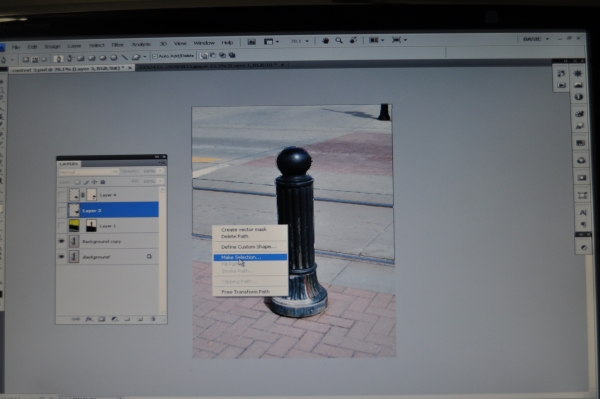The image size is (600, 399).
Task: Click the Layer 1 mask thumbnail
Action: coord(91,226)
